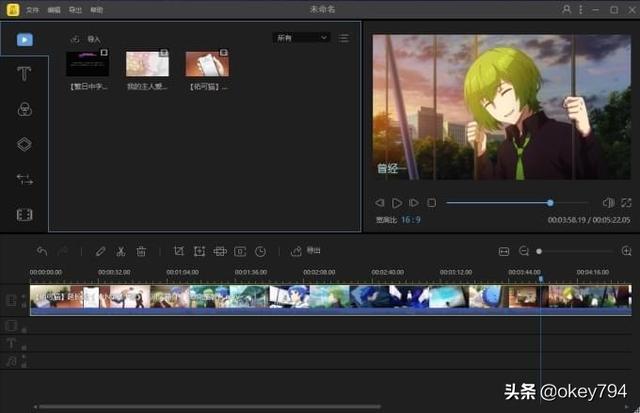The image size is (640, 413).
Task: Select the Crop tool
Action: point(179,251)
